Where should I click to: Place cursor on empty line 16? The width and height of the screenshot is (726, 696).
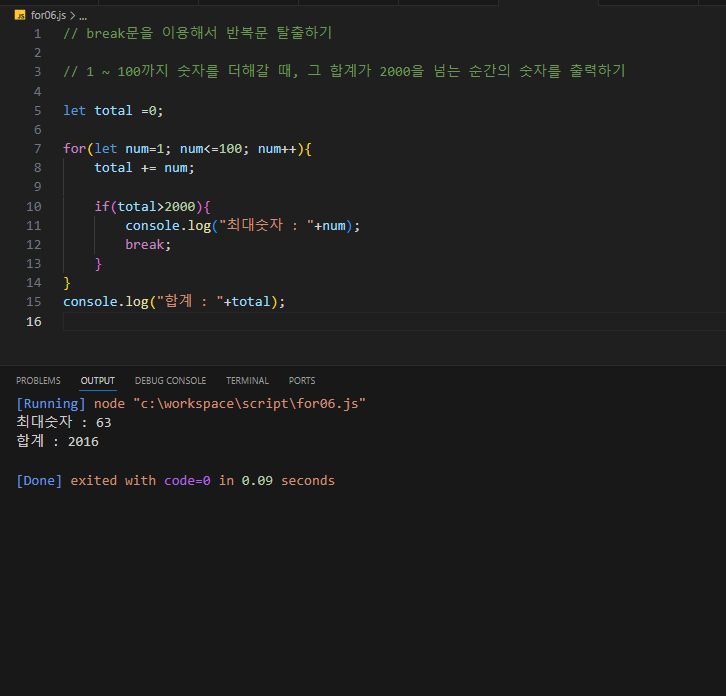point(394,321)
